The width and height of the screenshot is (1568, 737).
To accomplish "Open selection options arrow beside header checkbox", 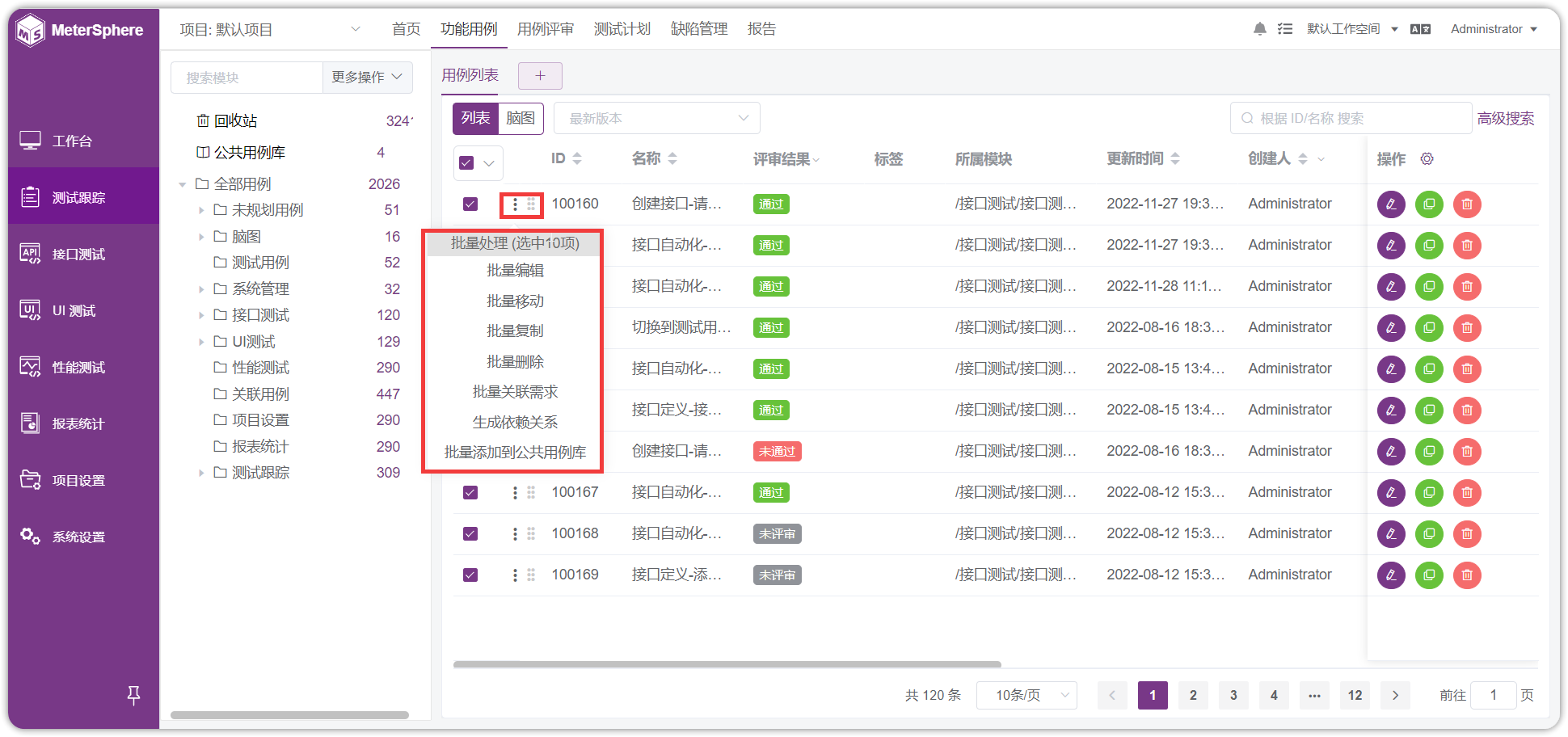I will 489,163.
